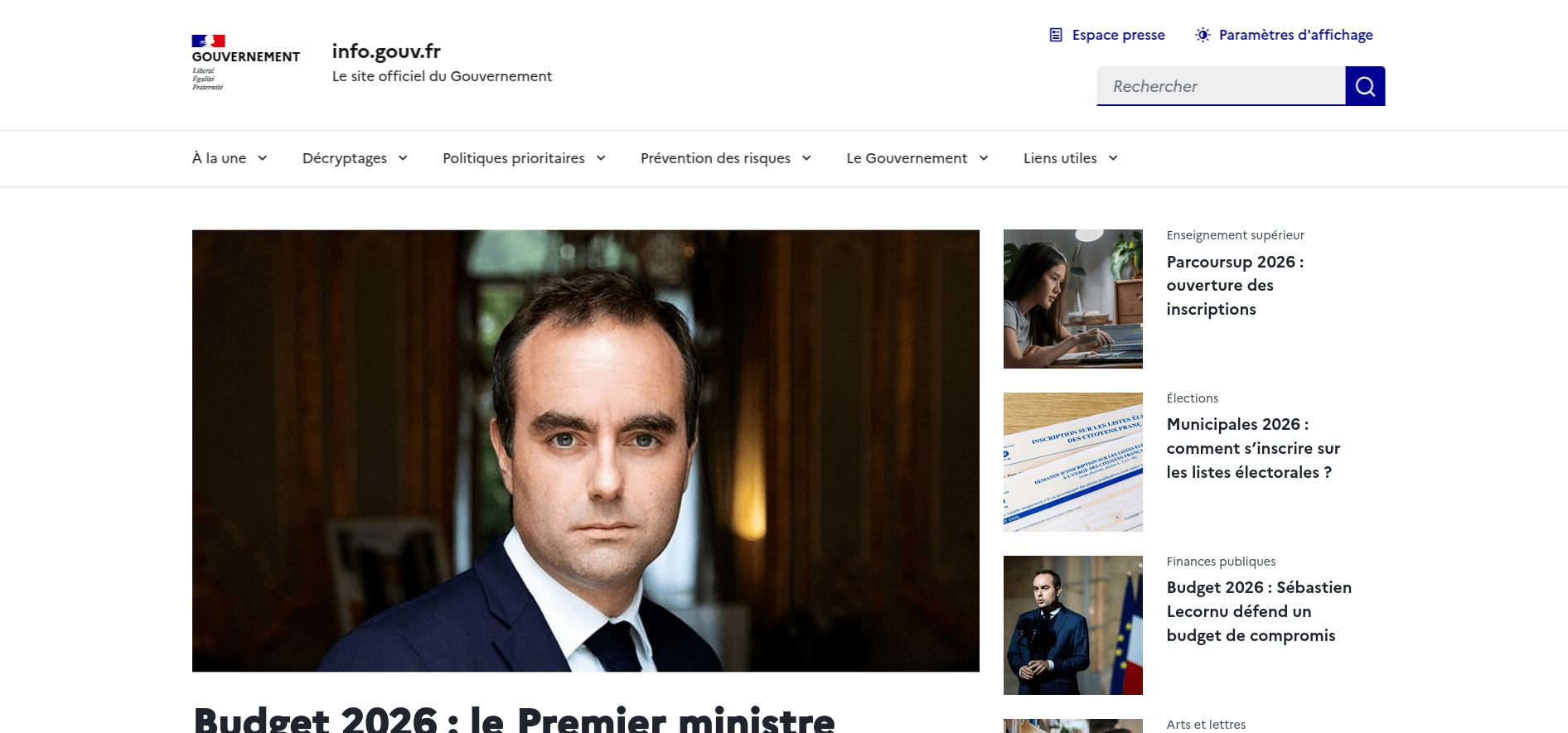
Task: Click the French flag Gouvernement logo
Action: pos(246,63)
